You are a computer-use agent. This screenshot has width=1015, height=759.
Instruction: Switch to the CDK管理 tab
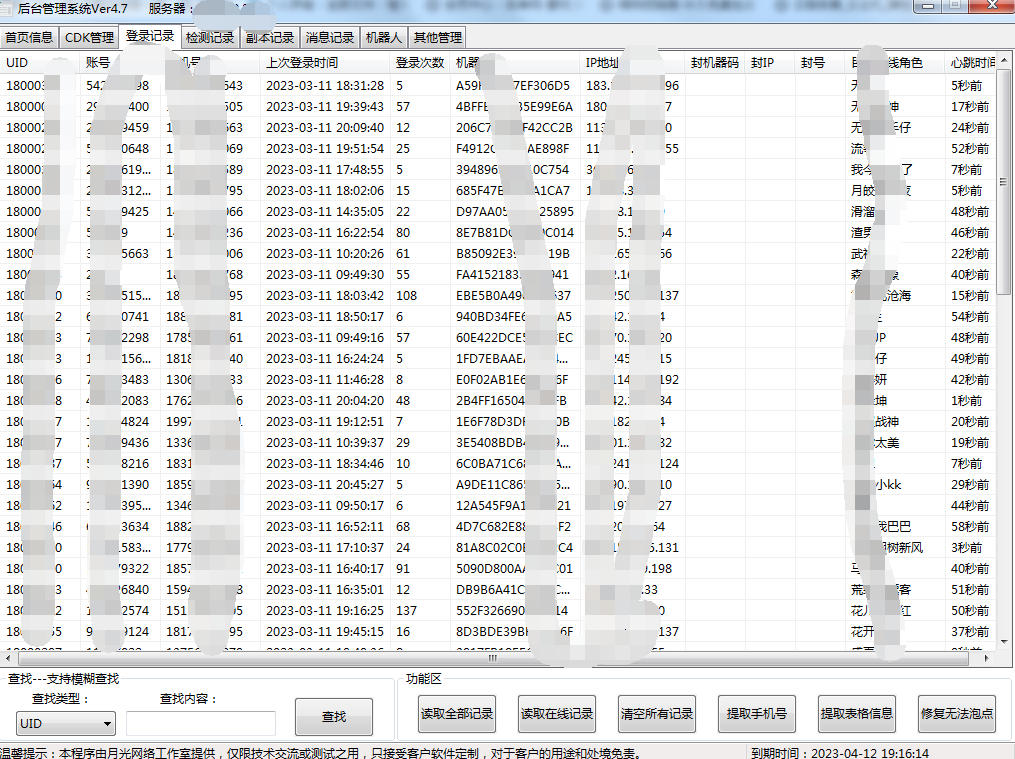[x=89, y=38]
